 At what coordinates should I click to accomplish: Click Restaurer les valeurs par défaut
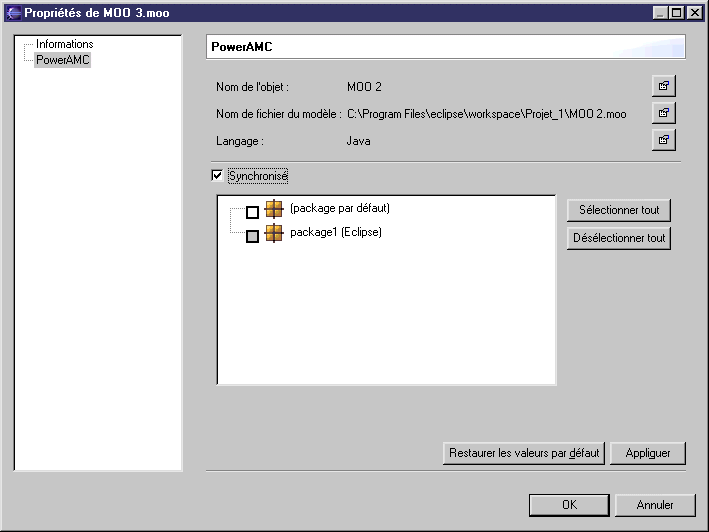[x=523, y=453]
